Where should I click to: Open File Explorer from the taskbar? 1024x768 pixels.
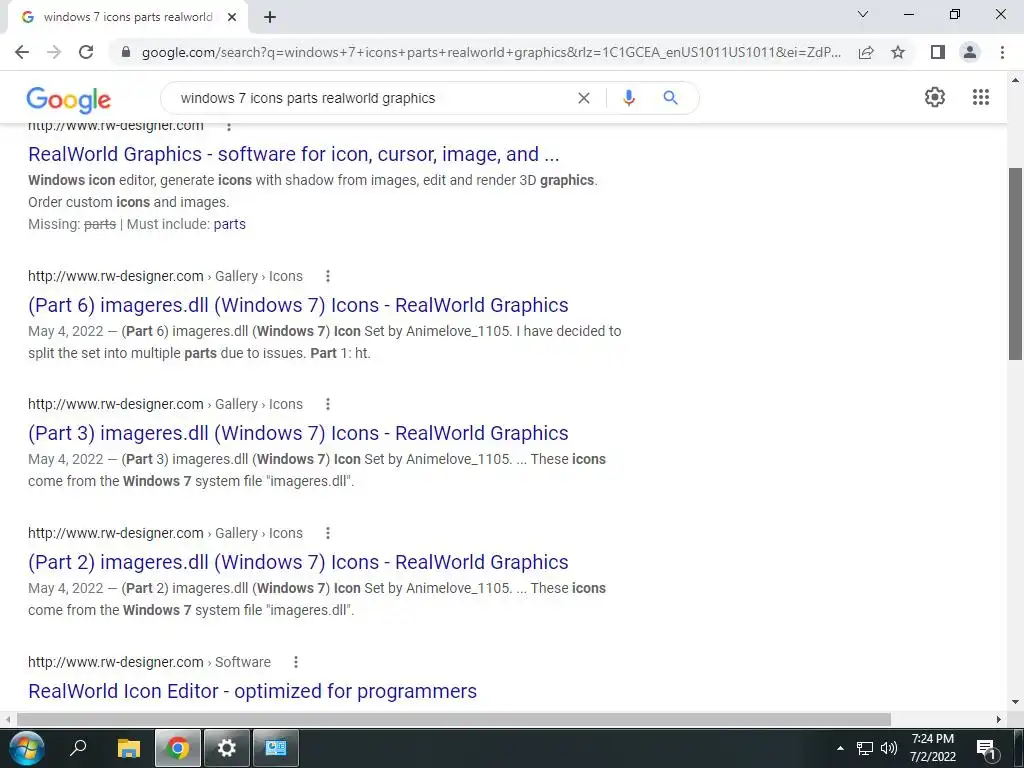click(x=129, y=748)
